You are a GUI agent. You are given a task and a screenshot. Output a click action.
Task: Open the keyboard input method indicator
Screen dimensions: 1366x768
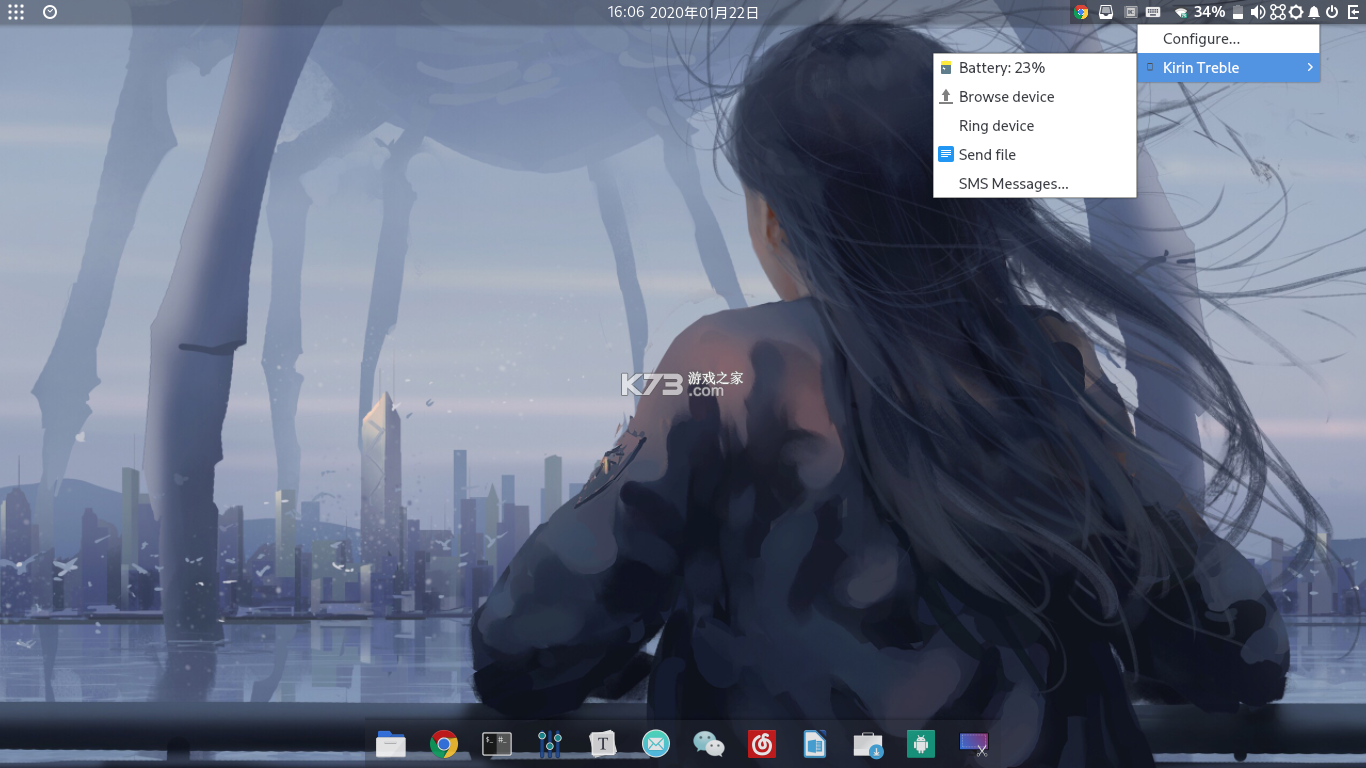[1153, 12]
